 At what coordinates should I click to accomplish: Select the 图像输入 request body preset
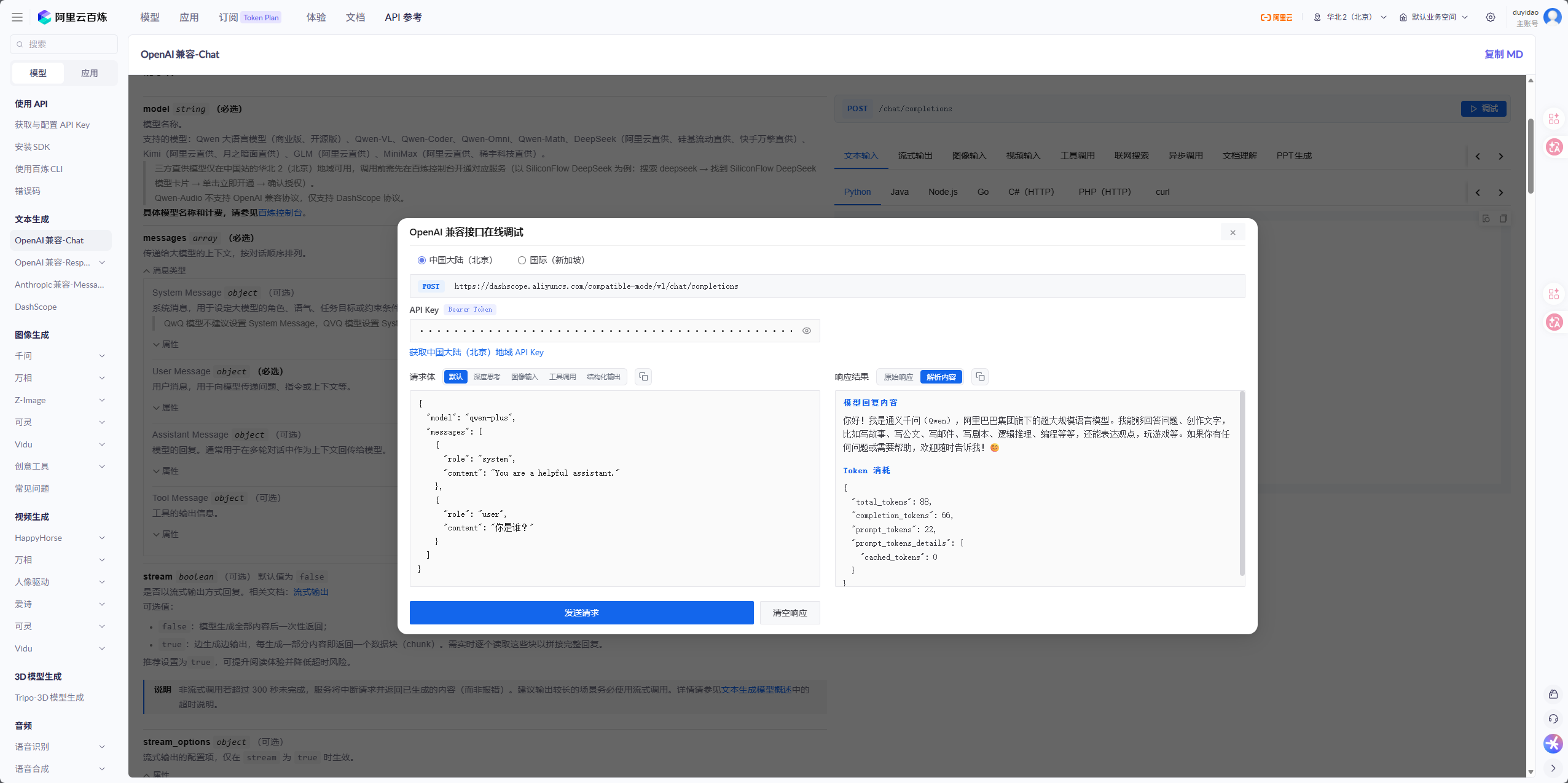click(525, 377)
